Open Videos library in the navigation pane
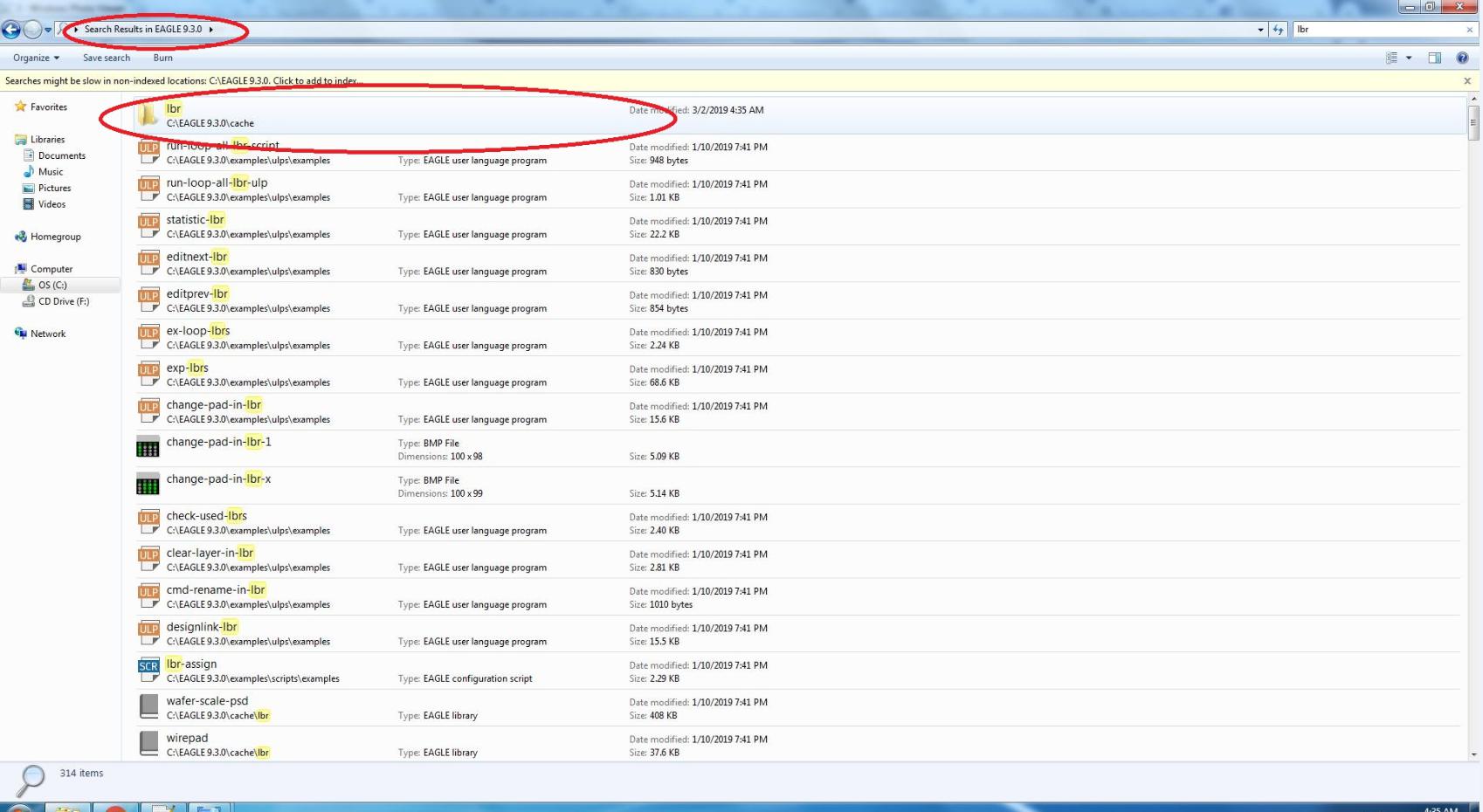The width and height of the screenshot is (1483, 812). pos(52,204)
